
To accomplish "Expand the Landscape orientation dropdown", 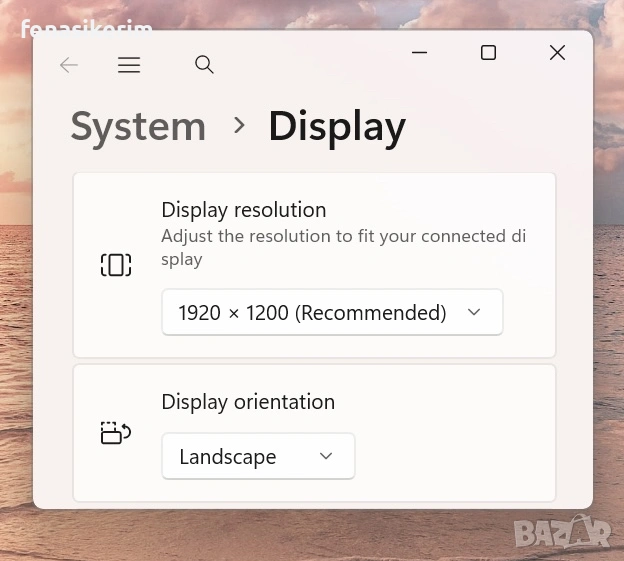I will (257, 456).
